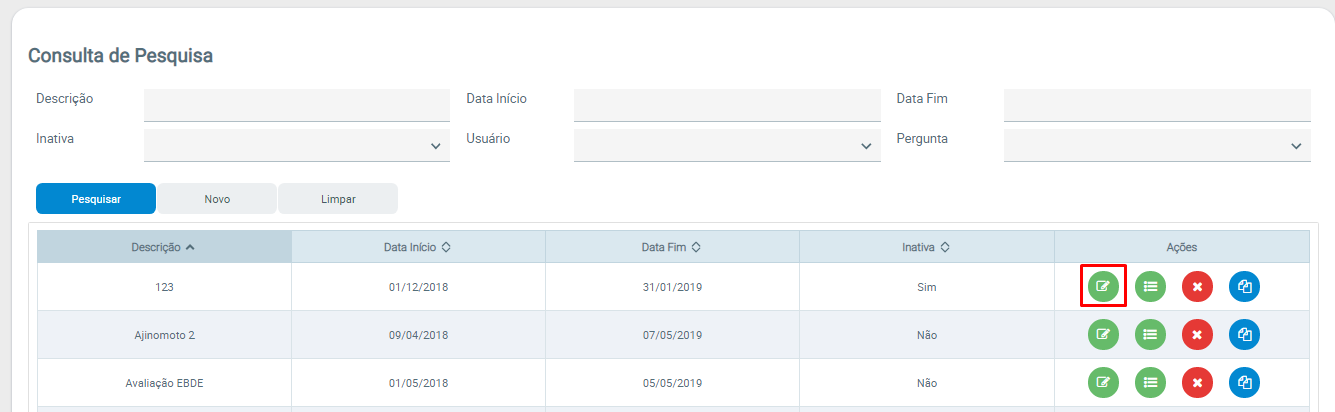Screen dimensions: 1335x412
Task: Delete the 123 survey
Action: pos(1197,286)
